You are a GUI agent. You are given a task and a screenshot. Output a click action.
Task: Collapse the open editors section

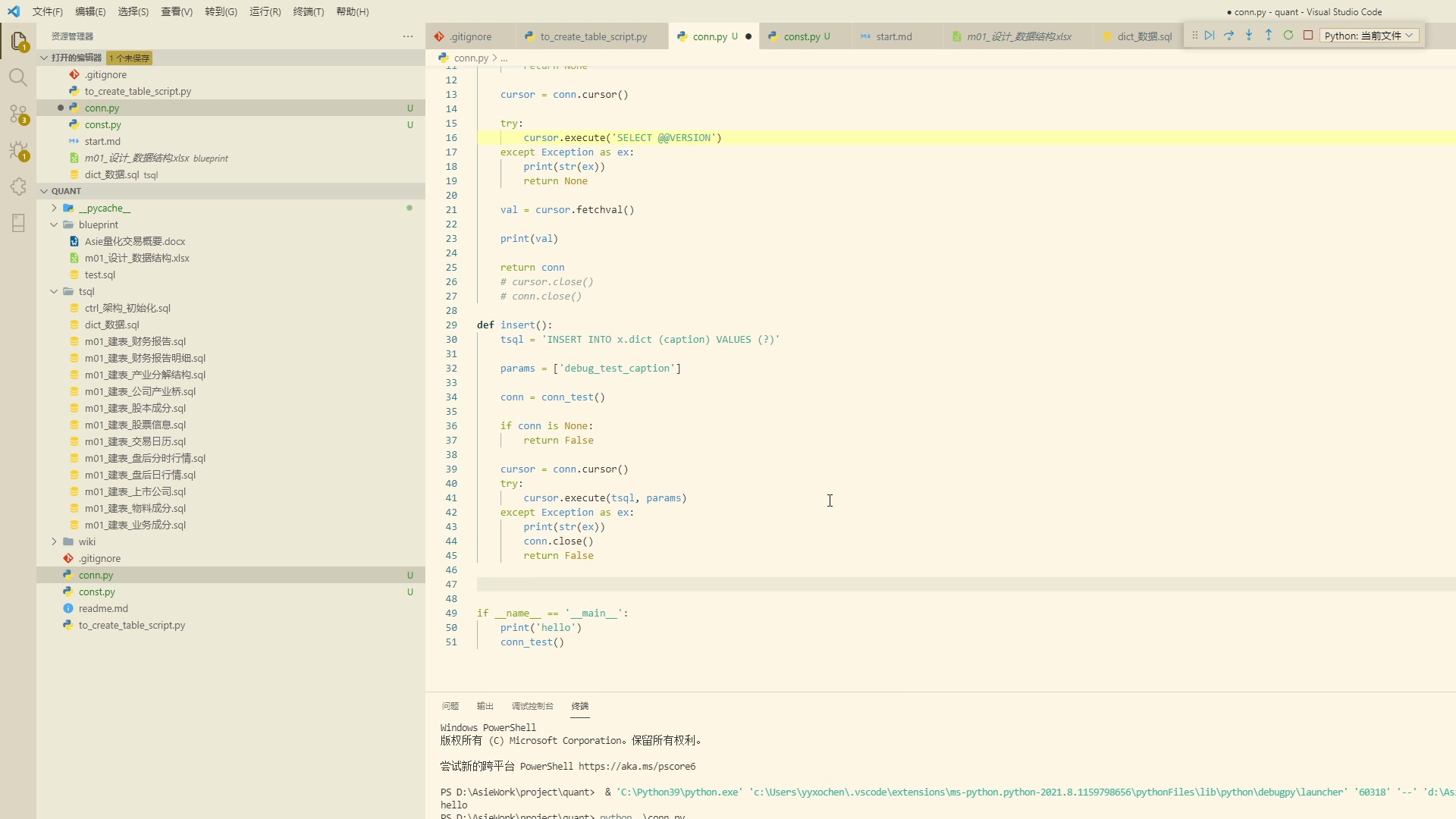click(44, 58)
